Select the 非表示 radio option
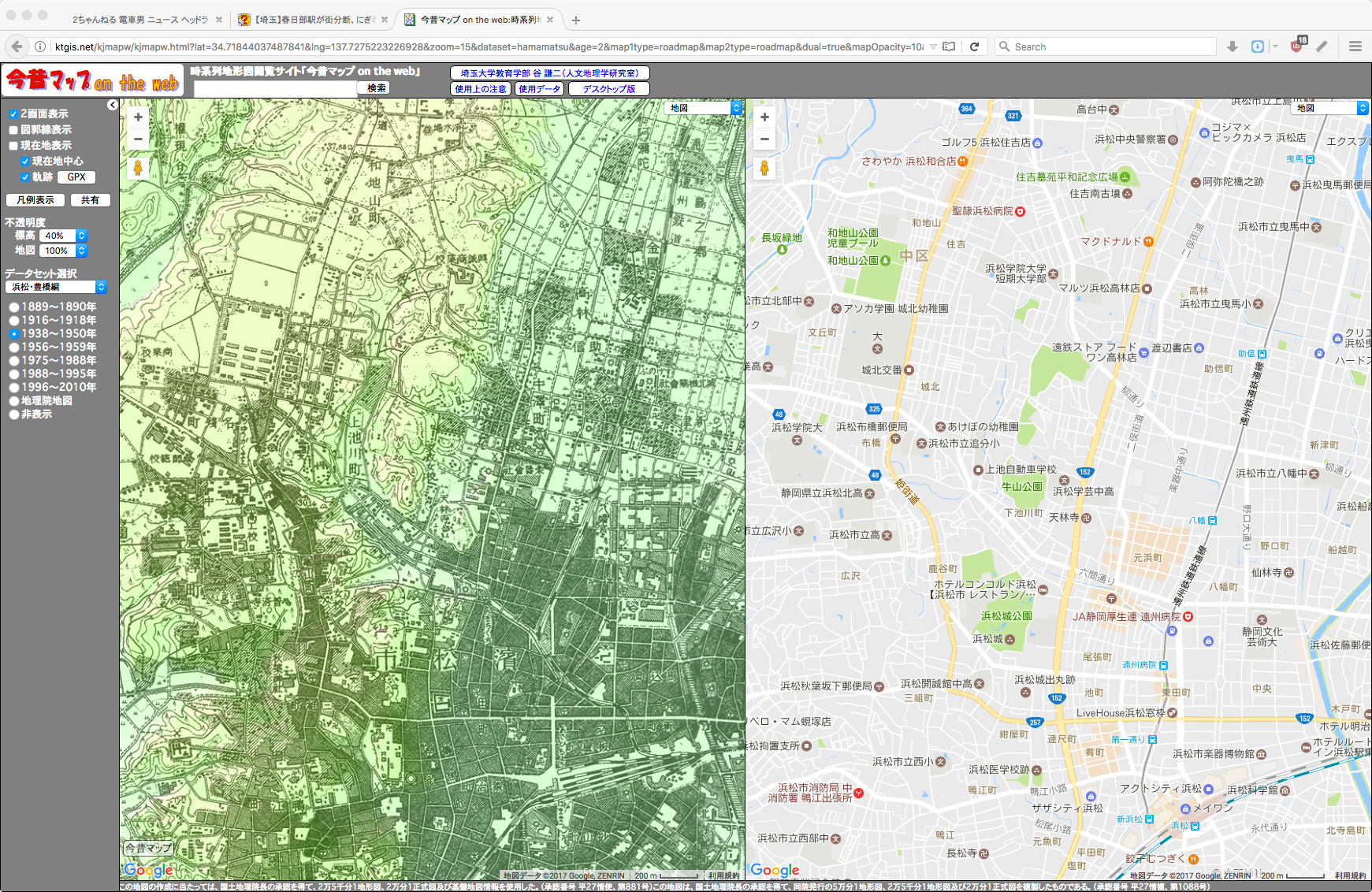The width and height of the screenshot is (1372, 892). point(14,414)
